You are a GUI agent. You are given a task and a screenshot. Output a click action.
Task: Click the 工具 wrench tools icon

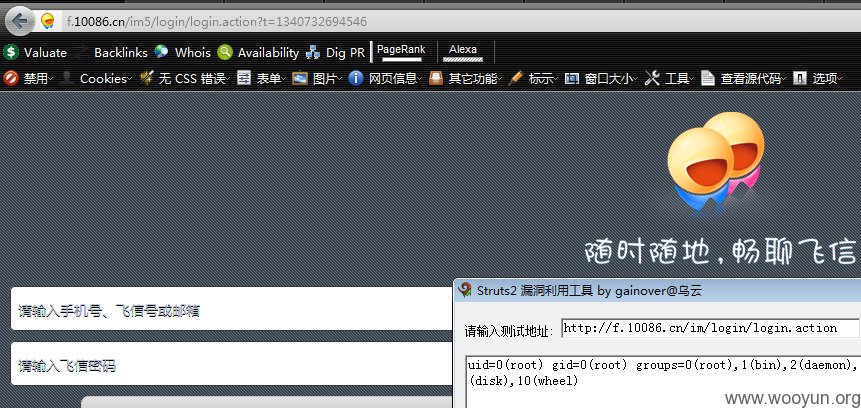[652, 78]
